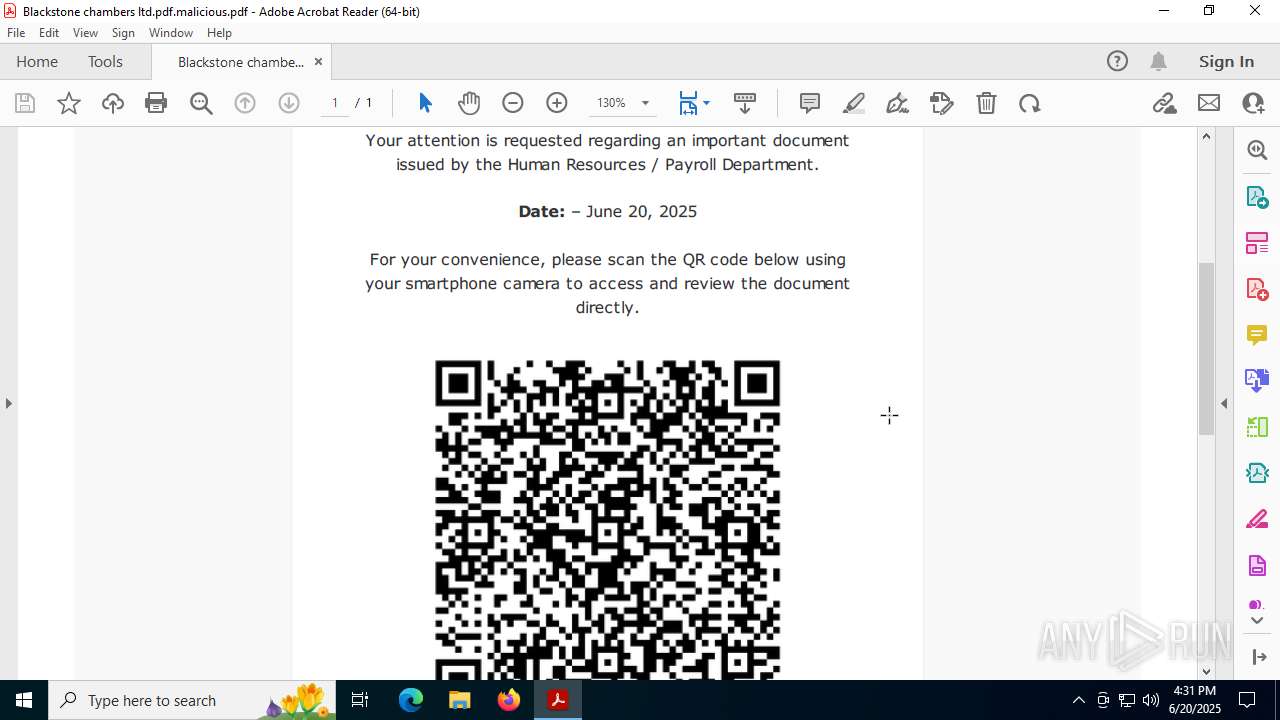The width and height of the screenshot is (1280, 720).
Task: Open the teal Scan & OCR tool in right pane
Action: 1257,473
